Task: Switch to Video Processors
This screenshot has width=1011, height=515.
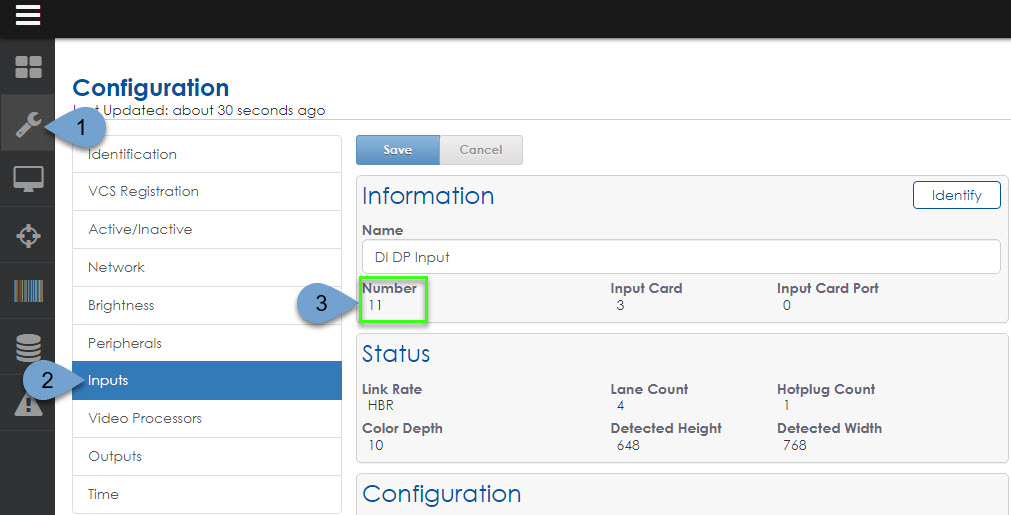Action: 206,418
